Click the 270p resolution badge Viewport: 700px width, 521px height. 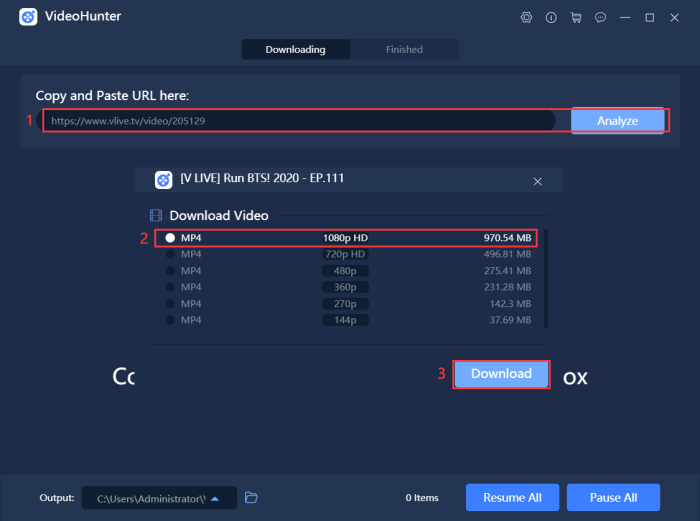pos(345,304)
